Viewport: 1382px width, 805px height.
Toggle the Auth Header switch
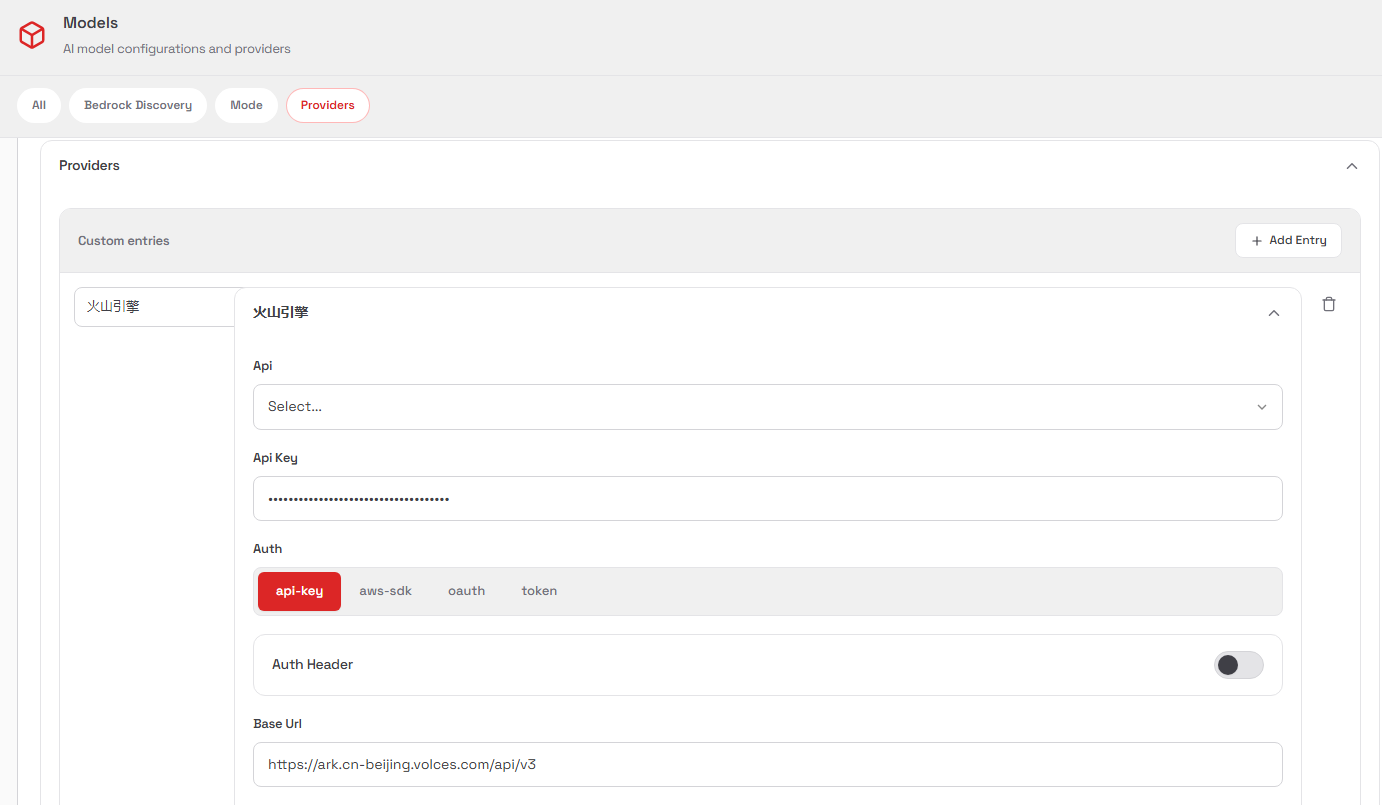[1238, 665]
